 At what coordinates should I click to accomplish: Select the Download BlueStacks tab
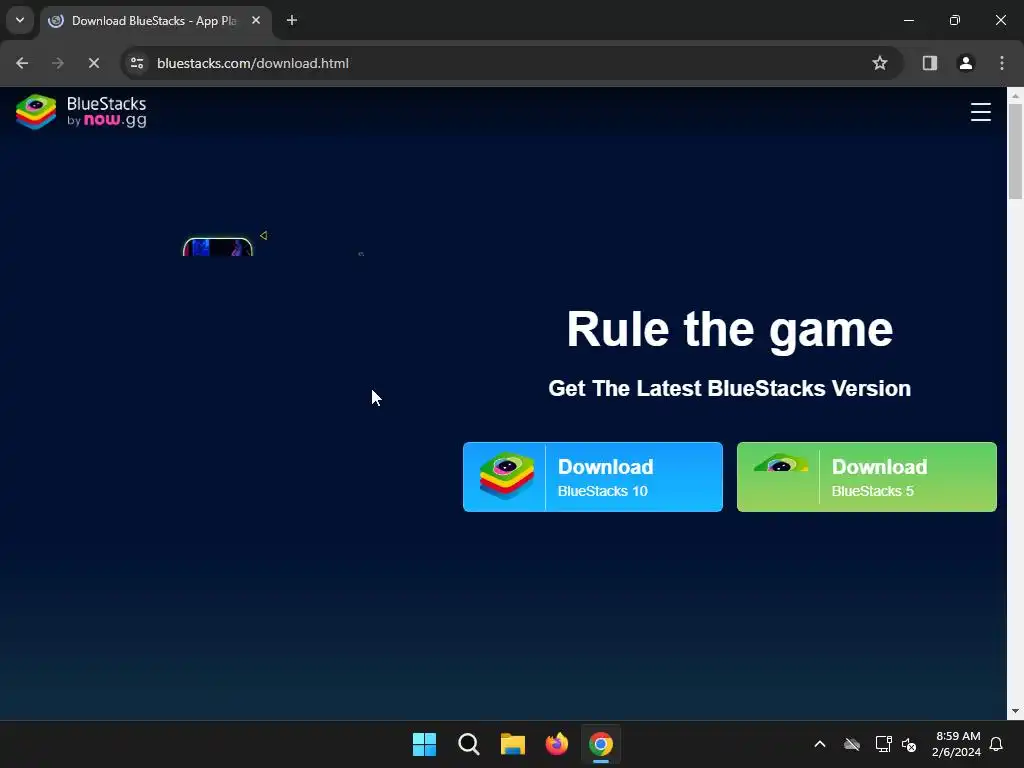pos(156,21)
